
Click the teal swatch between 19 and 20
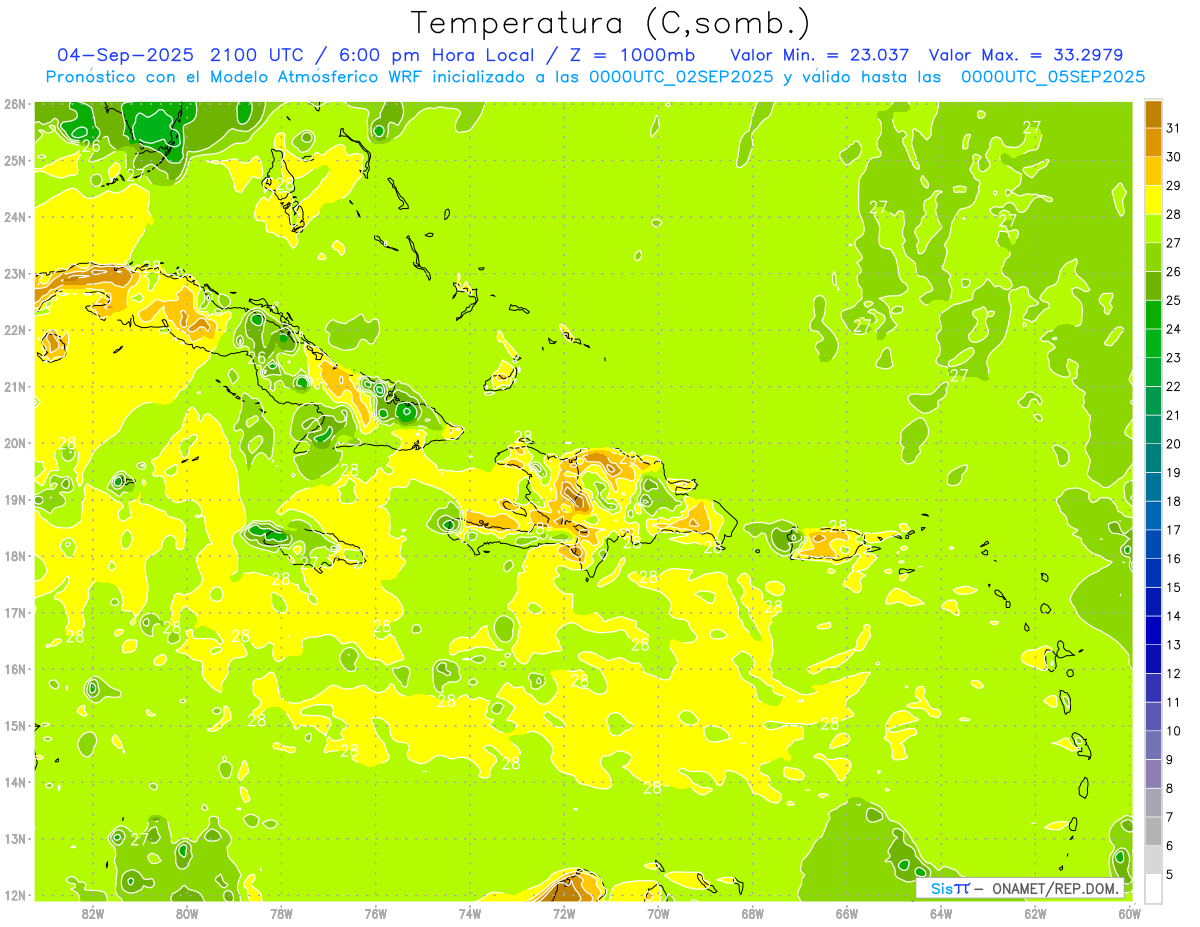click(x=1153, y=458)
